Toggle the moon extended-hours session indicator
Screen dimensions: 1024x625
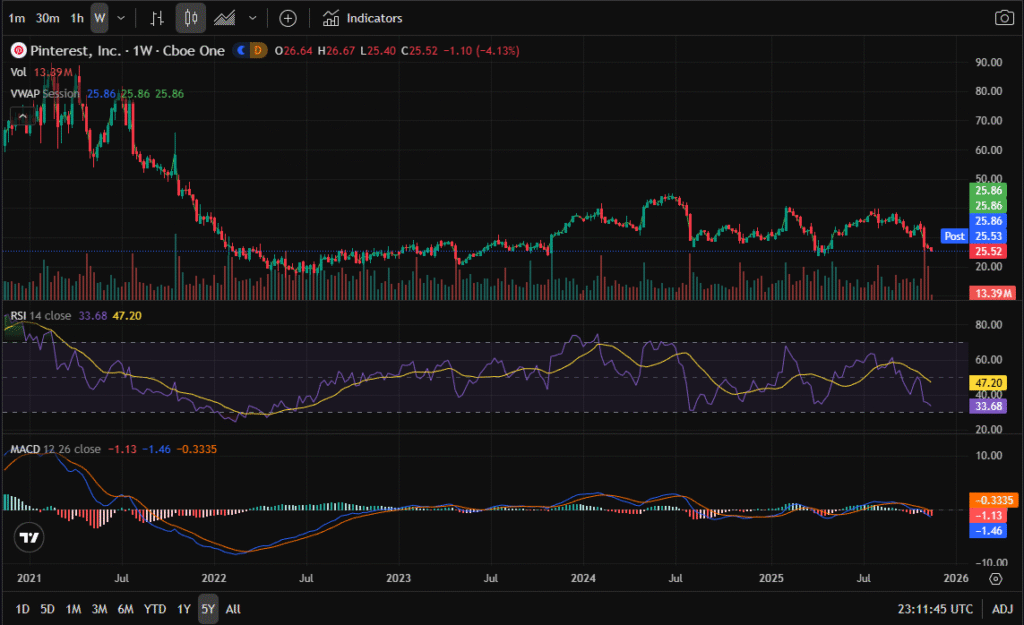tap(243, 50)
